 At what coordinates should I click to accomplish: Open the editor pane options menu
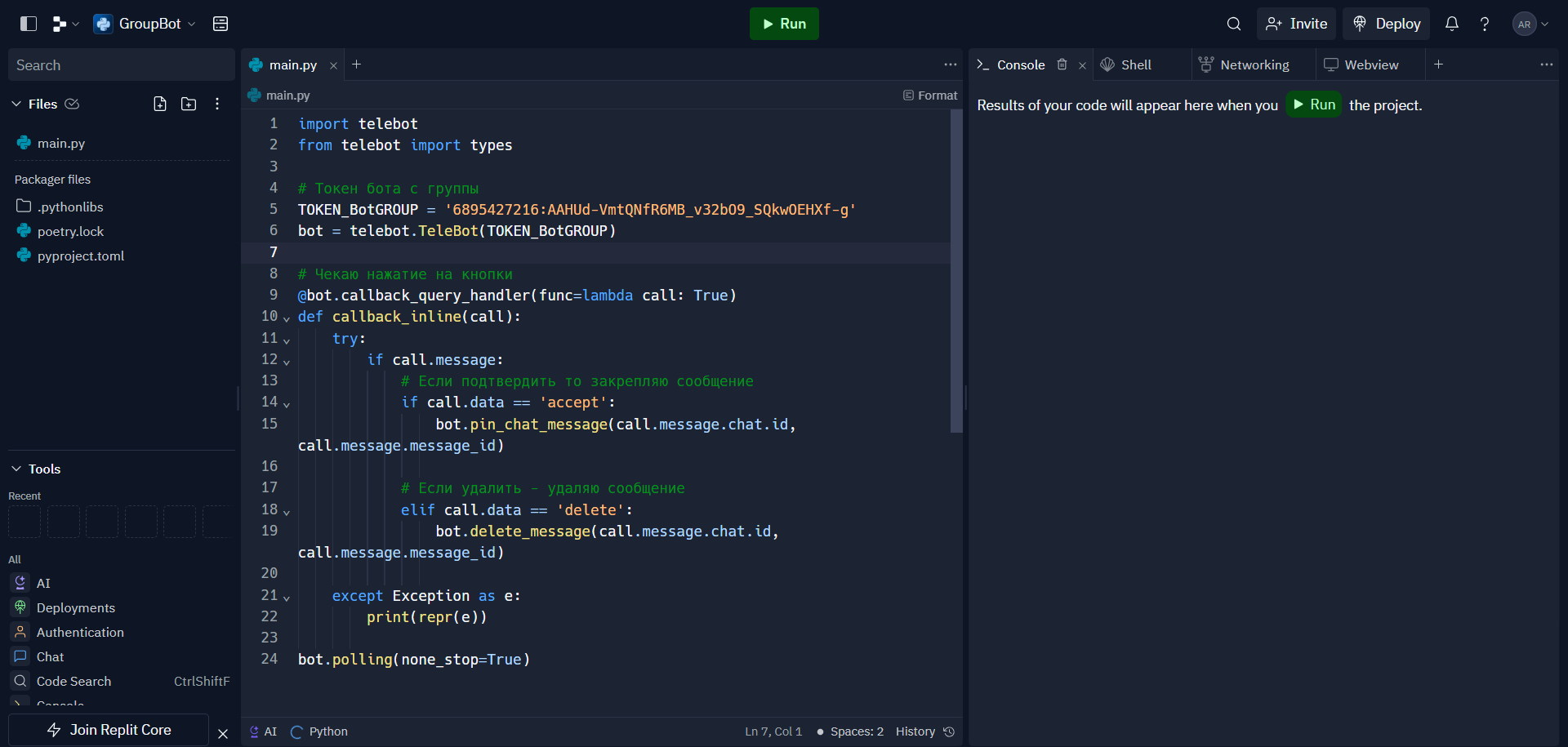click(x=951, y=64)
